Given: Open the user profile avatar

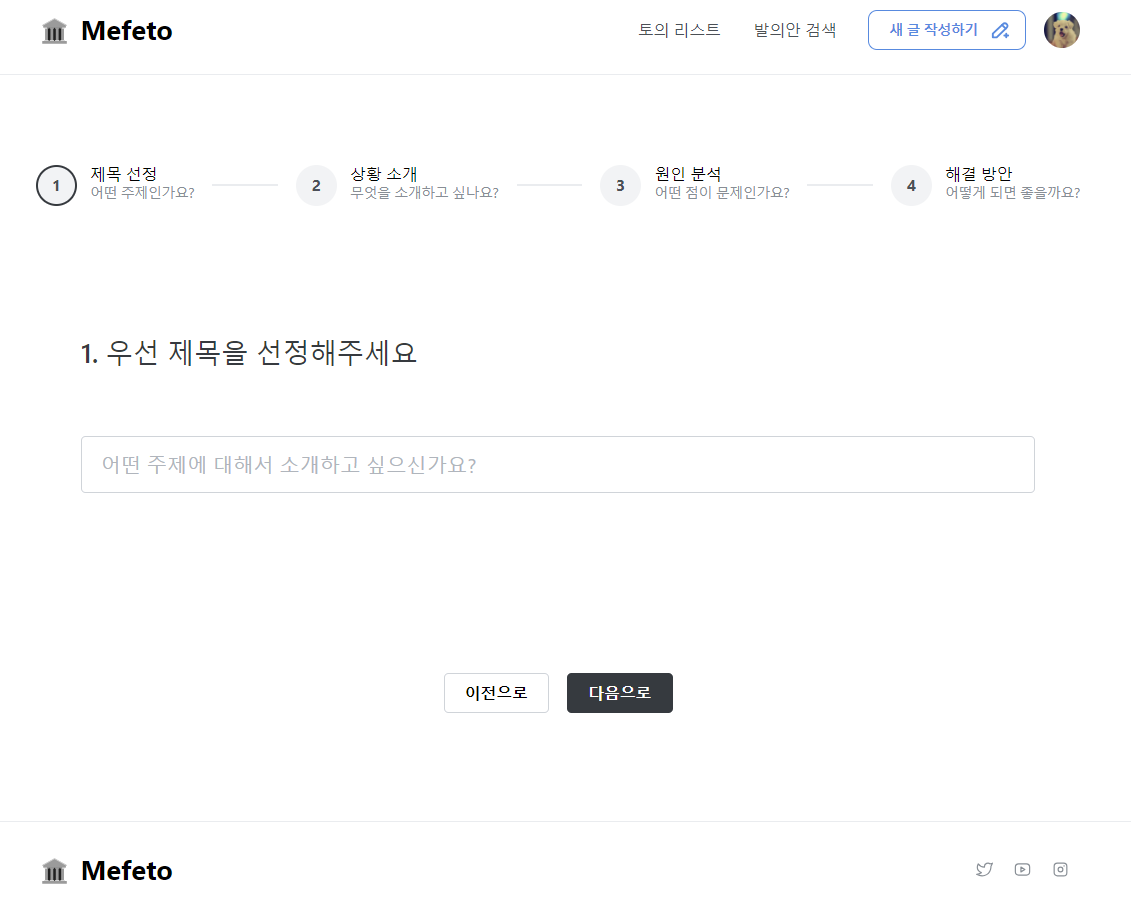Looking at the screenshot, I should point(1062,30).
